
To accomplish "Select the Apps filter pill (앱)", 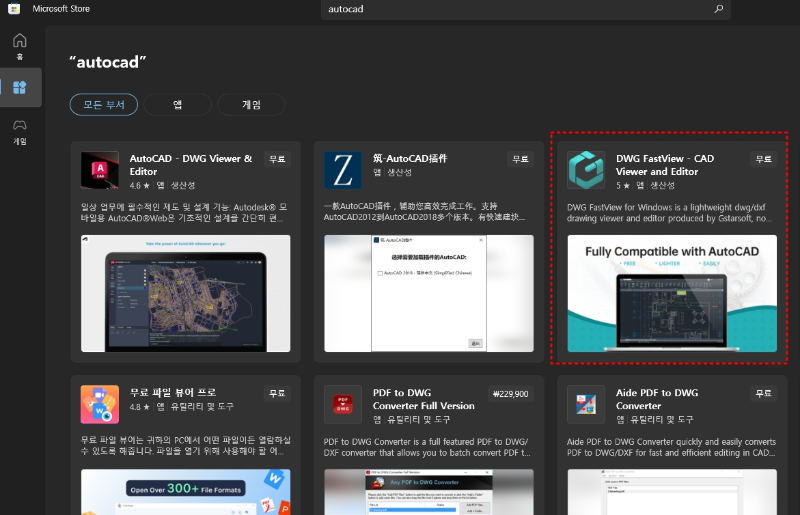I will [x=178, y=105].
